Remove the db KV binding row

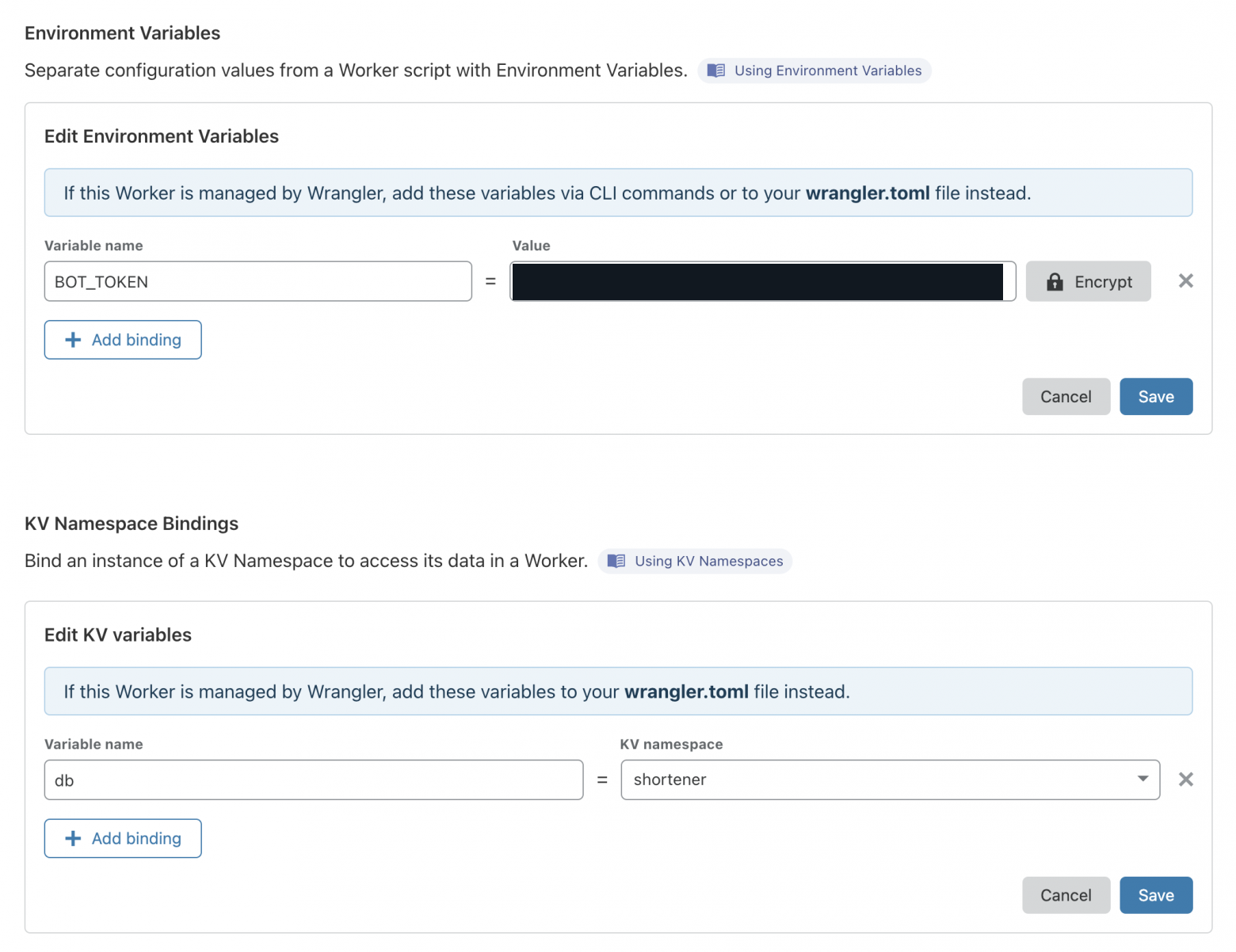point(1185,779)
